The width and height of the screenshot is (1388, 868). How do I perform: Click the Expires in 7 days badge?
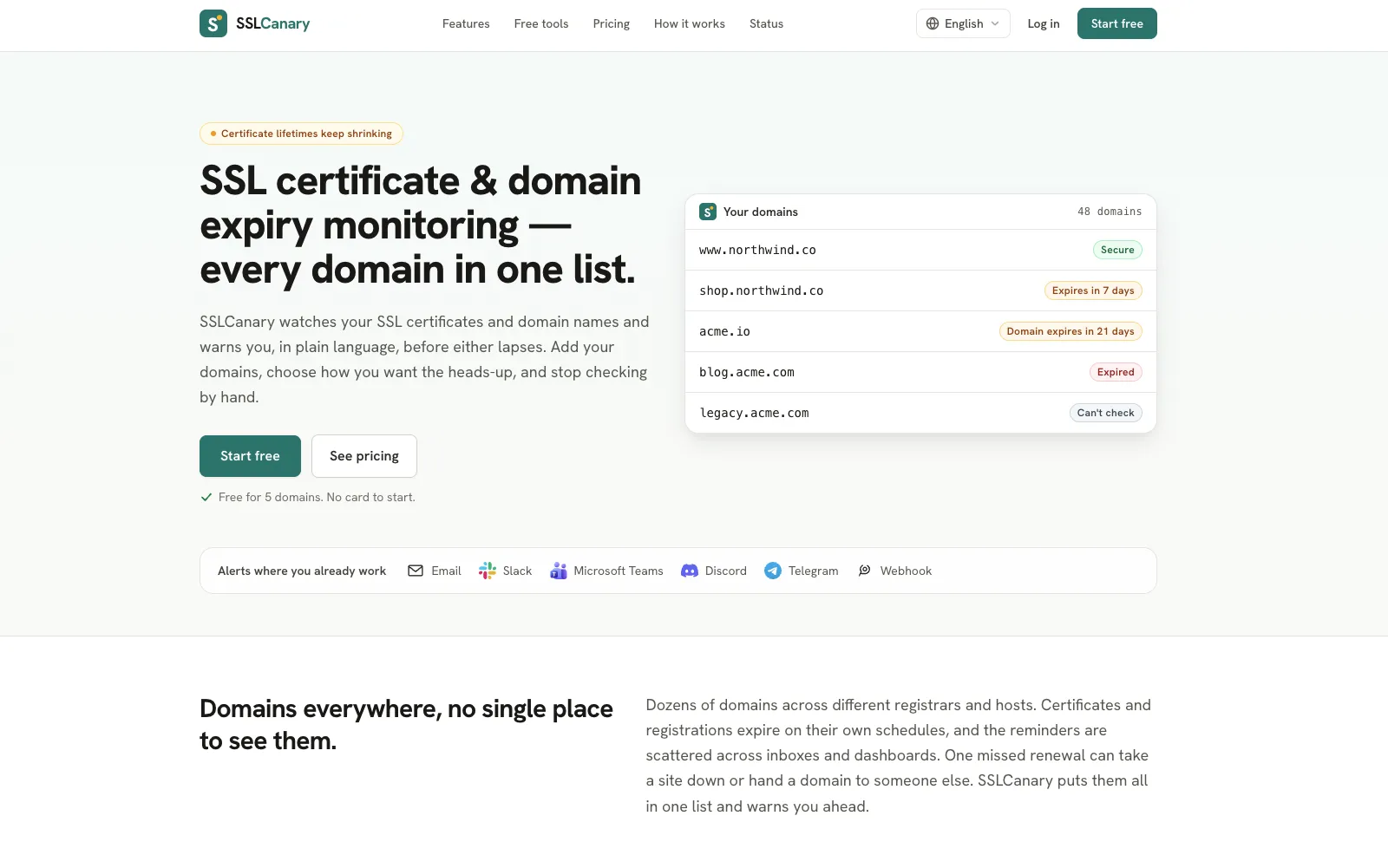click(x=1093, y=290)
